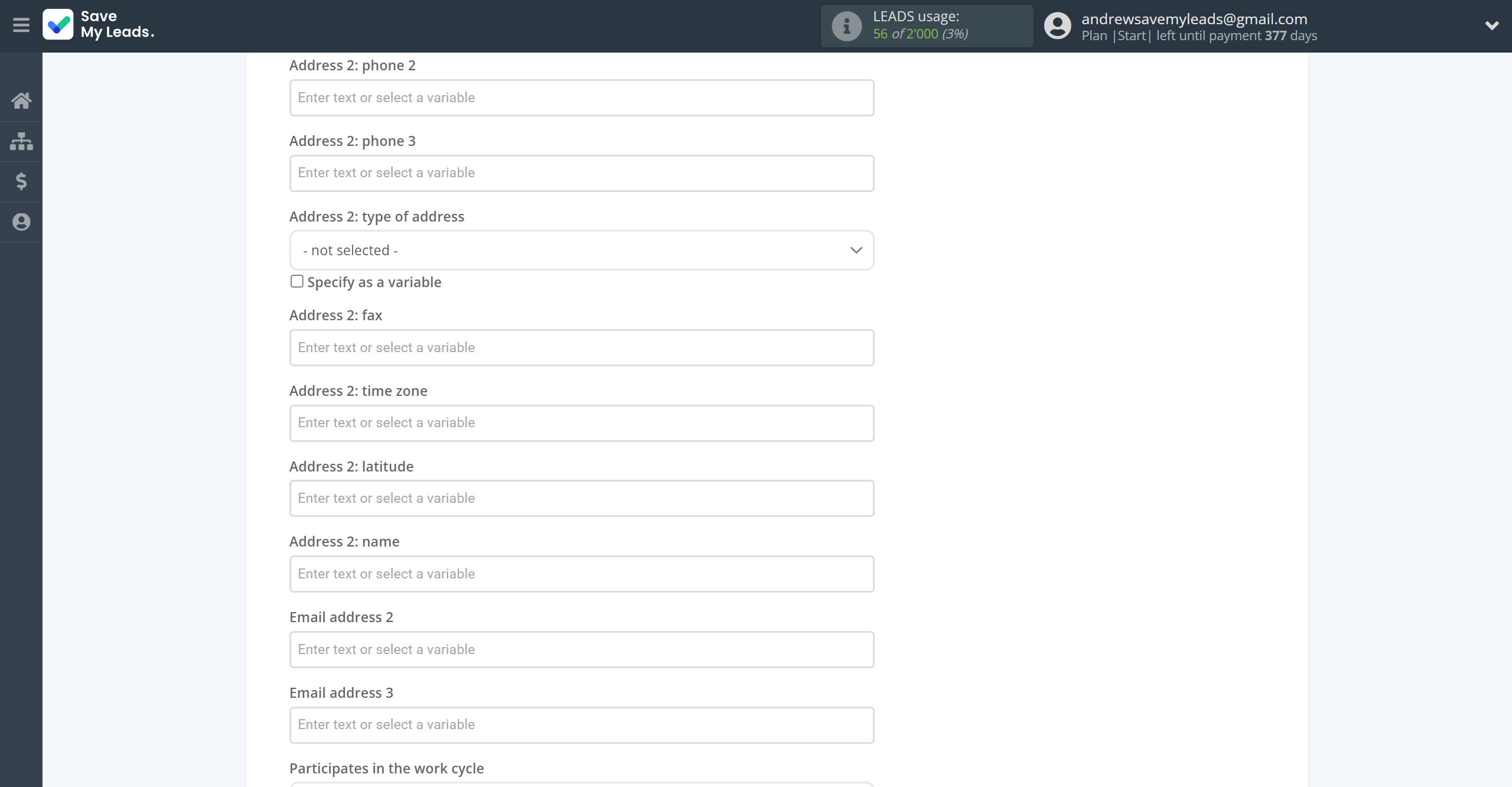Click the Address 2: latitude input
The width and height of the screenshot is (1512, 787).
pyautogui.click(x=581, y=499)
